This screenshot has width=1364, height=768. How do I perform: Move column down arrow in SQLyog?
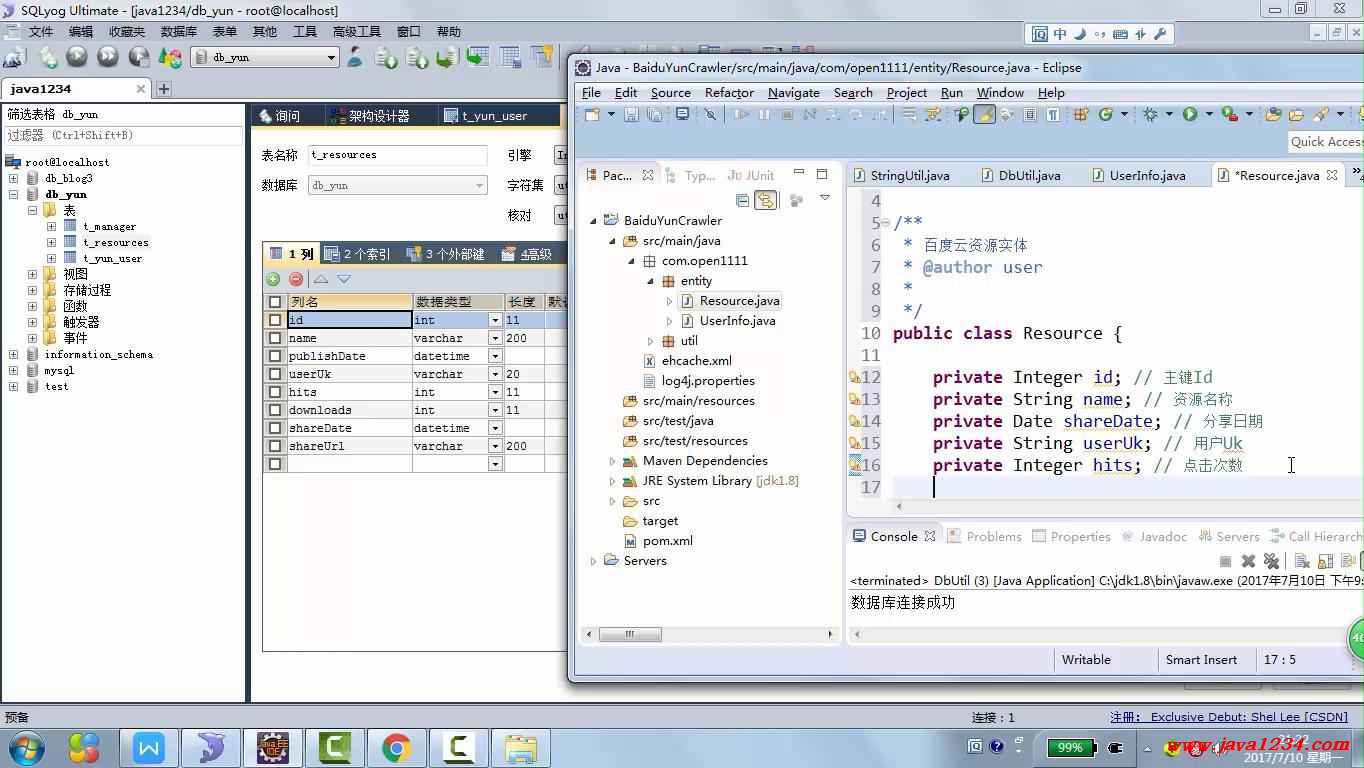(x=344, y=279)
